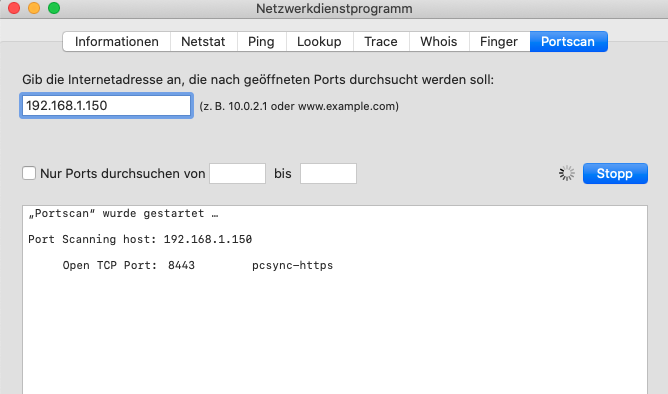
Task: Switch to the Whois tab
Action: tap(439, 42)
